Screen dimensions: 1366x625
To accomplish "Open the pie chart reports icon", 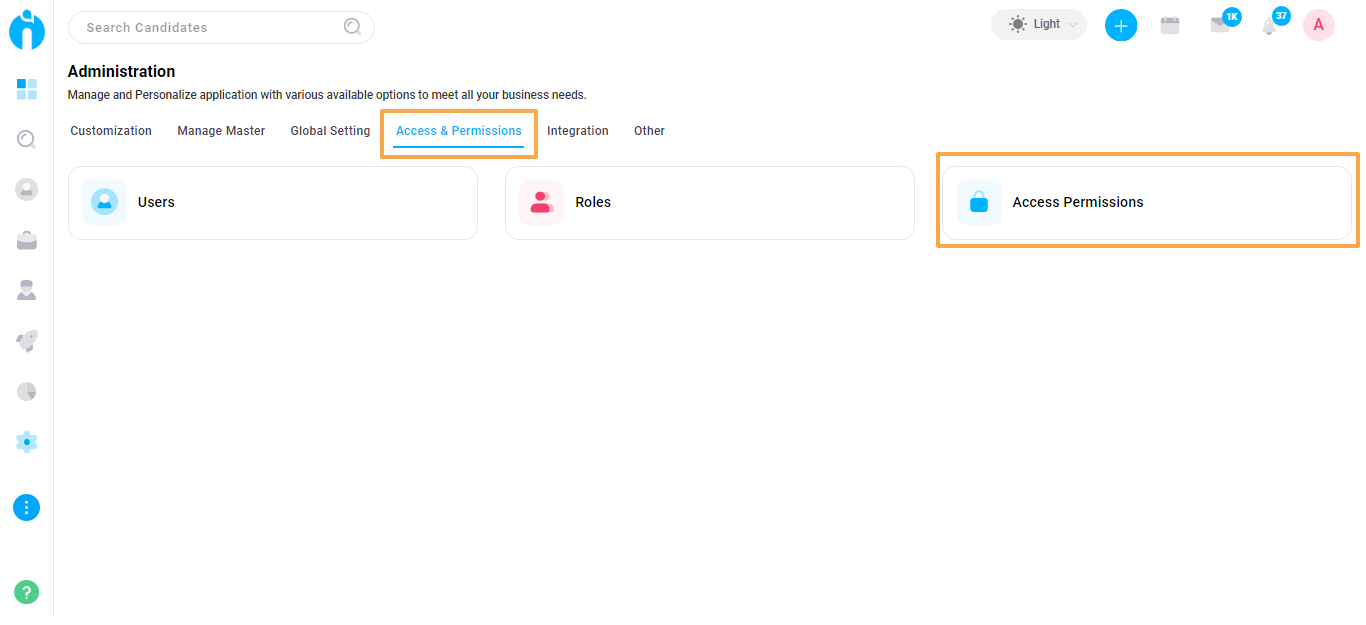I will 27,391.
